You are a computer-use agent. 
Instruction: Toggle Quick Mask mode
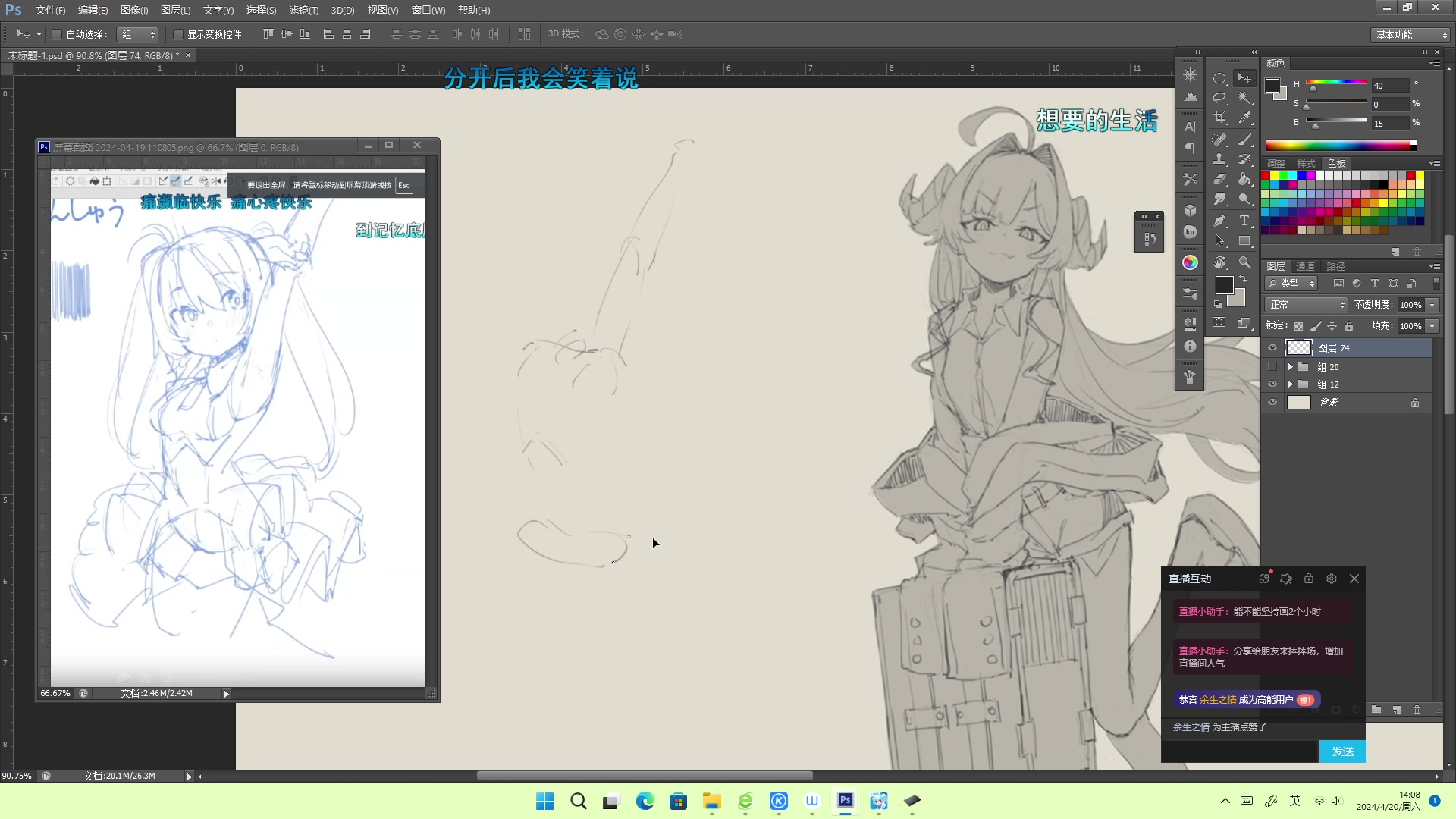coord(1219,323)
